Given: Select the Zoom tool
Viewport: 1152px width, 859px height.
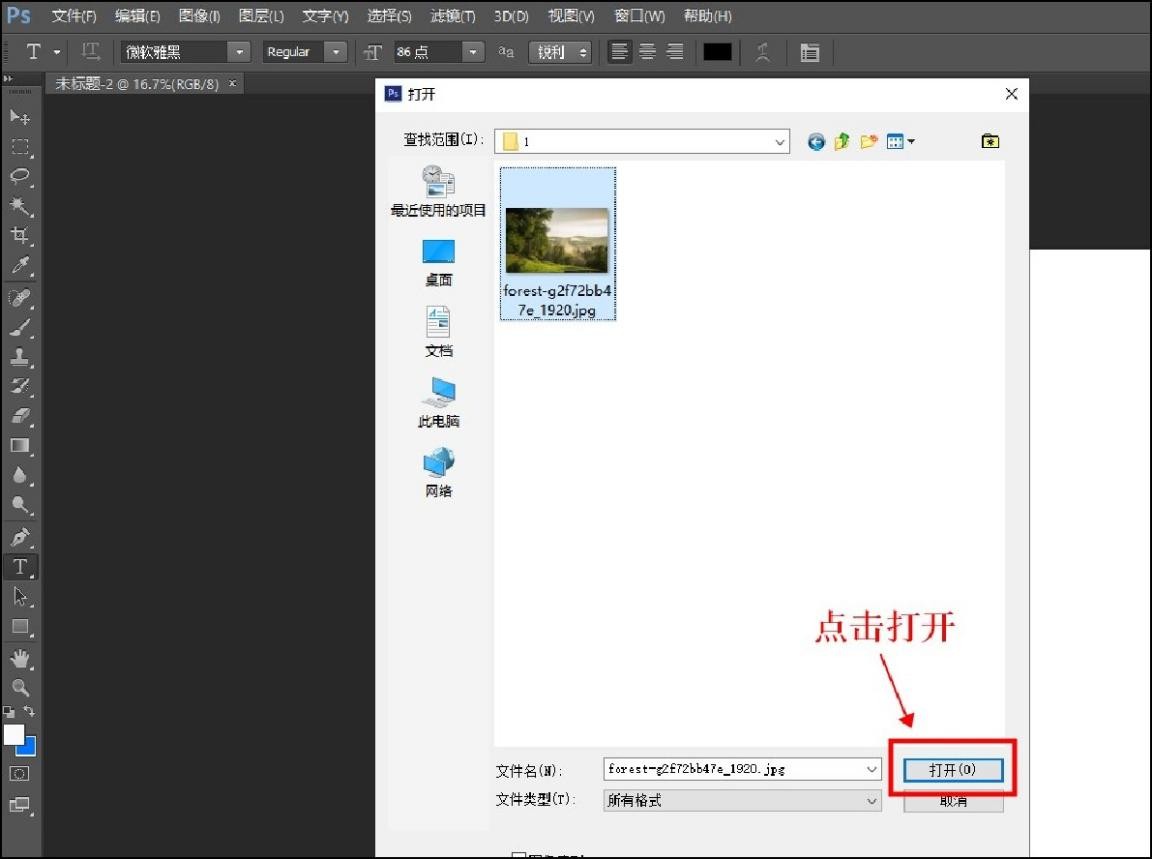Looking at the screenshot, I should click(x=21, y=687).
